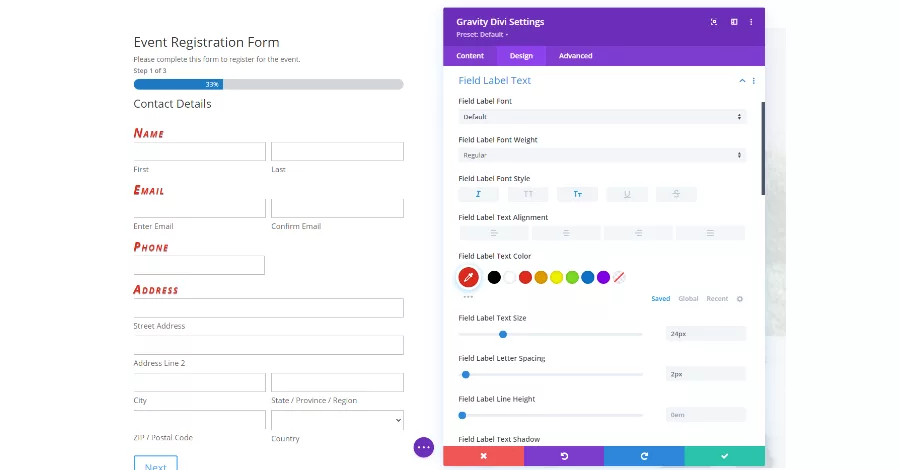Click the 33% form progress bar
Screen dimensions: 899x470
268,84
